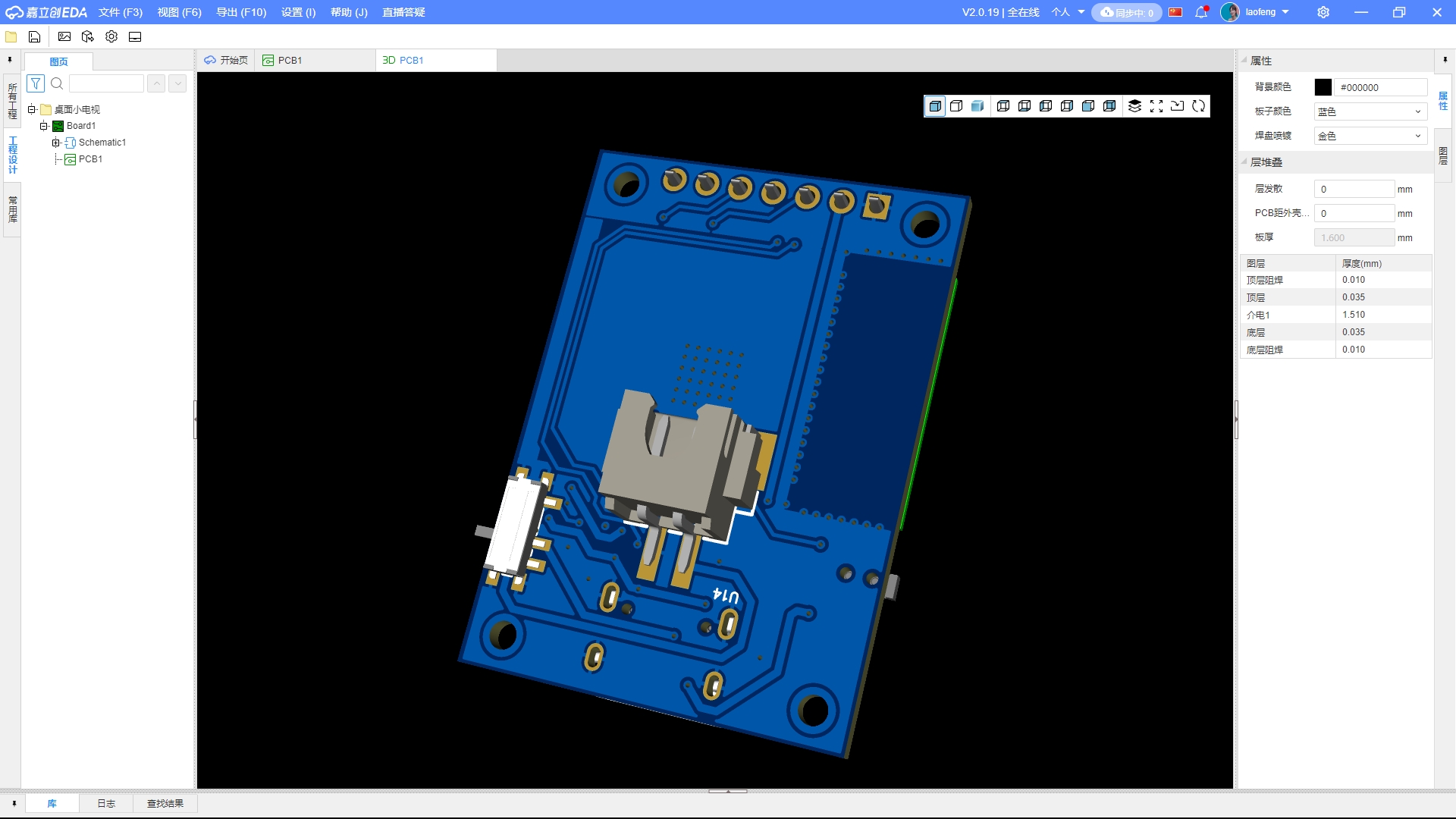This screenshot has height=819, width=1456.
Task: Click the layer stack explode icon
Action: click(x=1134, y=106)
